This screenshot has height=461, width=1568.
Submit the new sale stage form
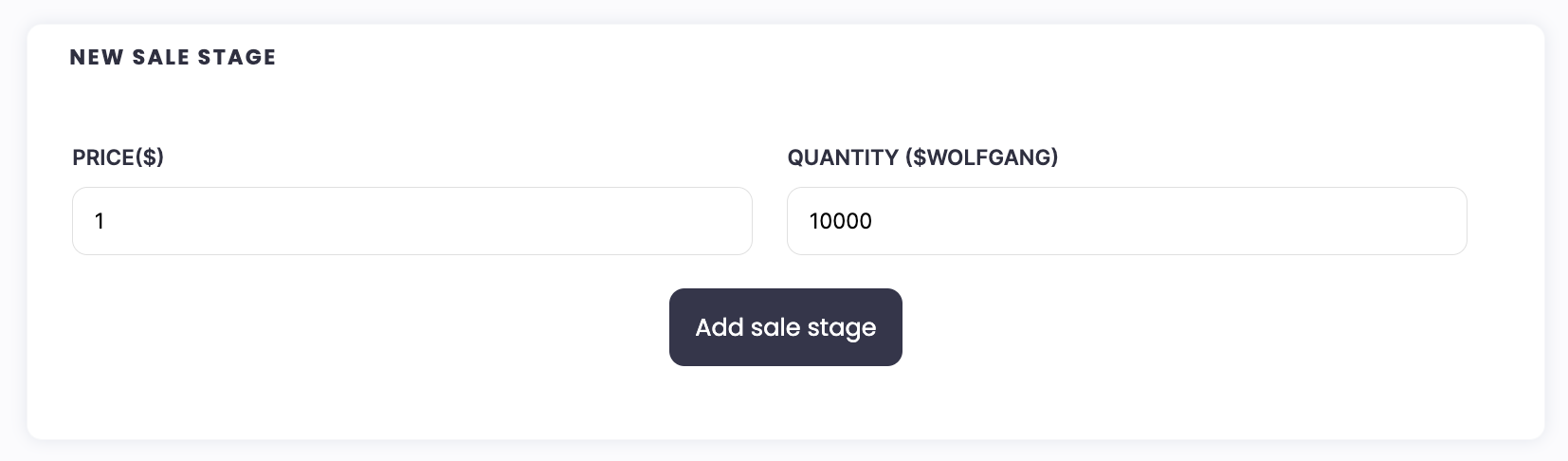[785, 327]
